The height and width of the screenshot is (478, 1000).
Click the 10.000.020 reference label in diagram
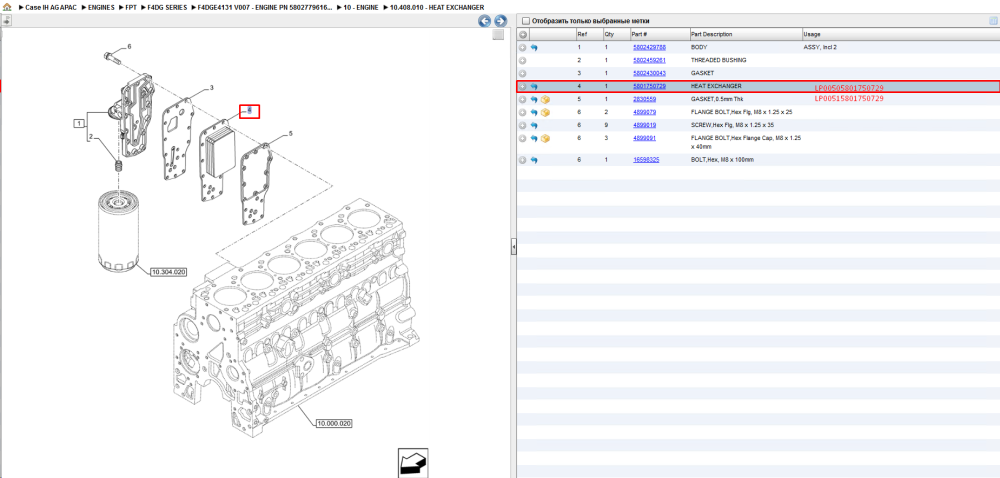[334, 423]
